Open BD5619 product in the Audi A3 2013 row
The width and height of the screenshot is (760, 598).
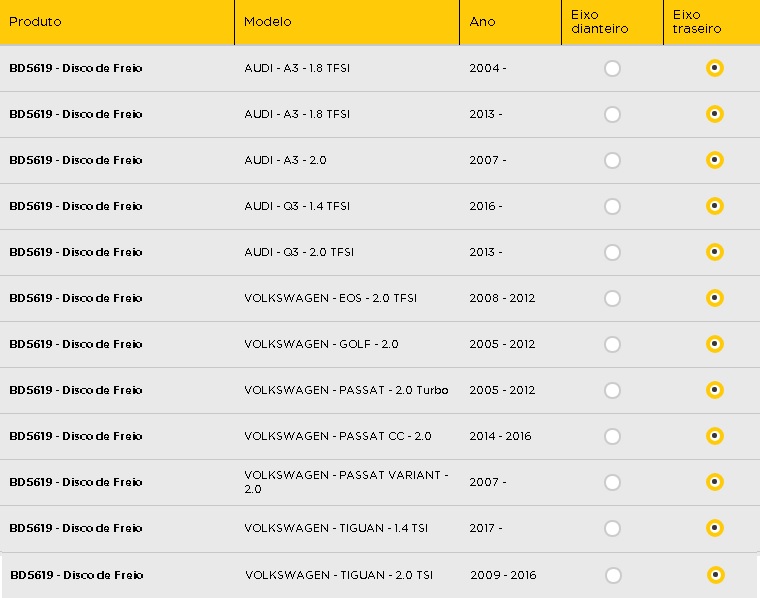(x=76, y=114)
